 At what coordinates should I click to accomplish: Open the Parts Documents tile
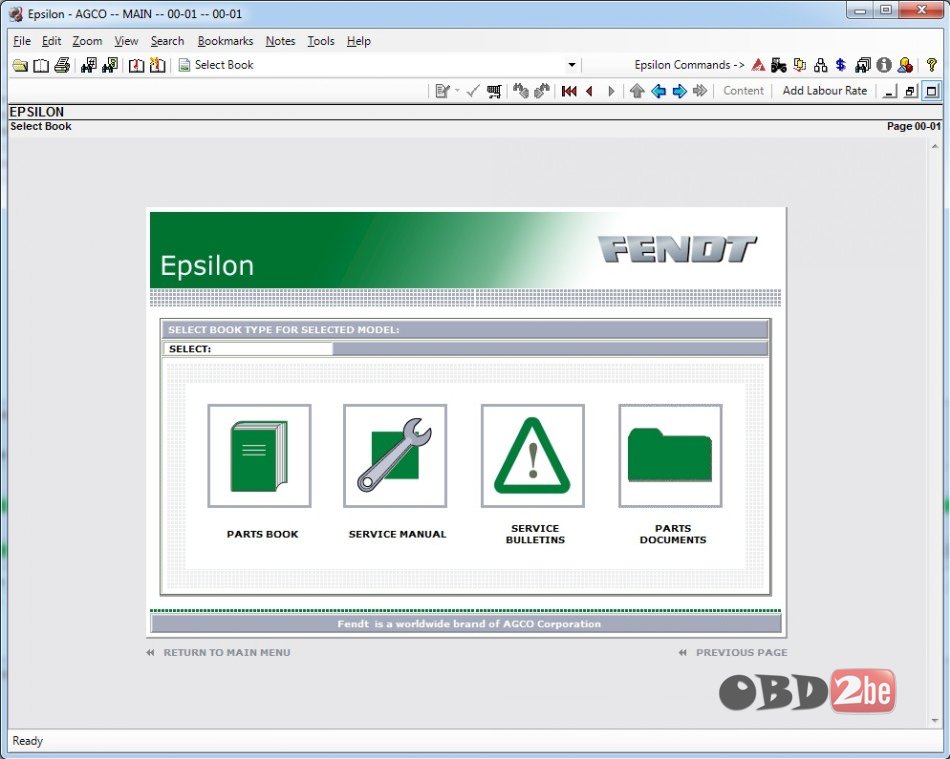670,456
